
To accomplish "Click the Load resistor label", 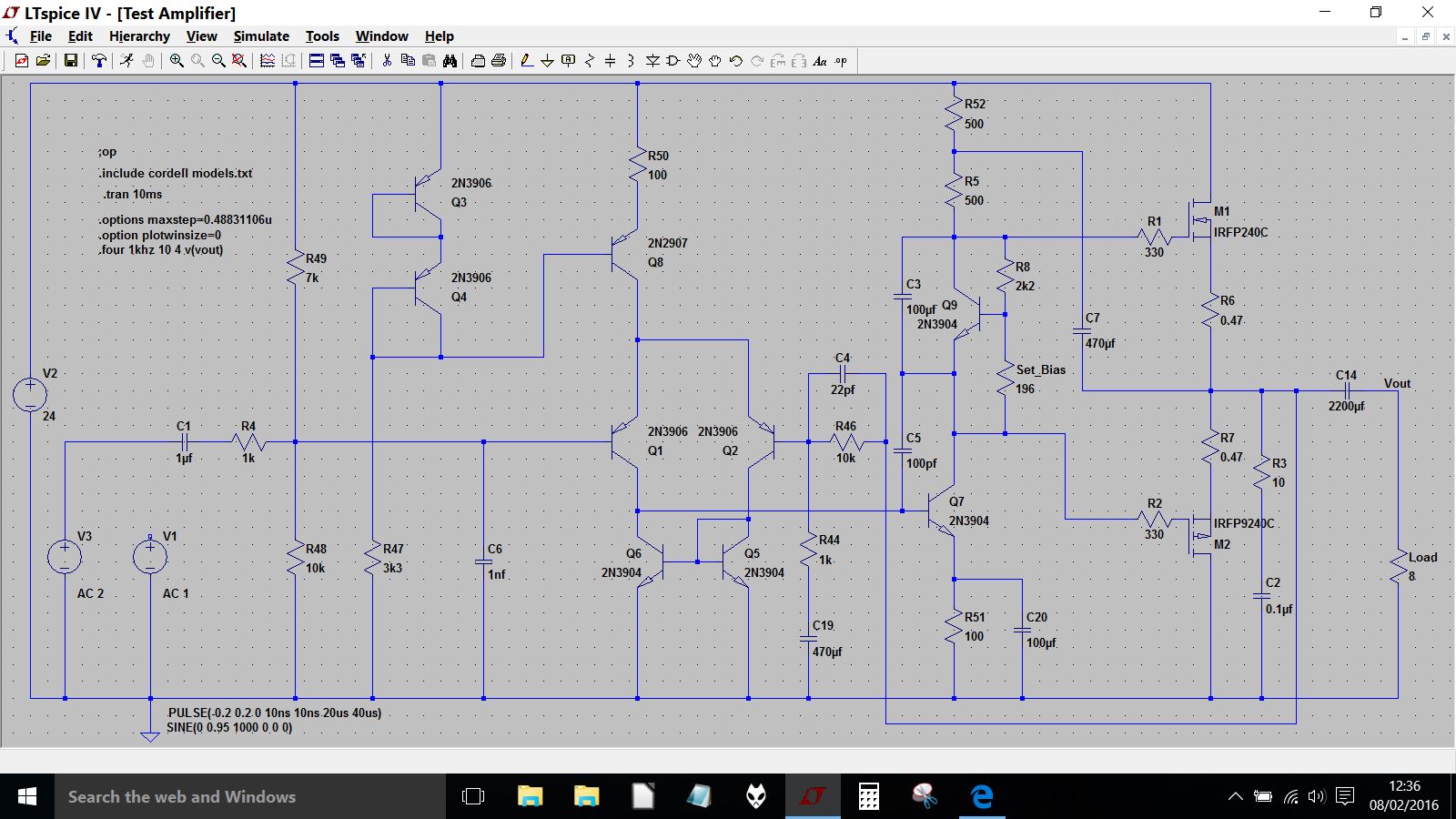I will 1423,557.
